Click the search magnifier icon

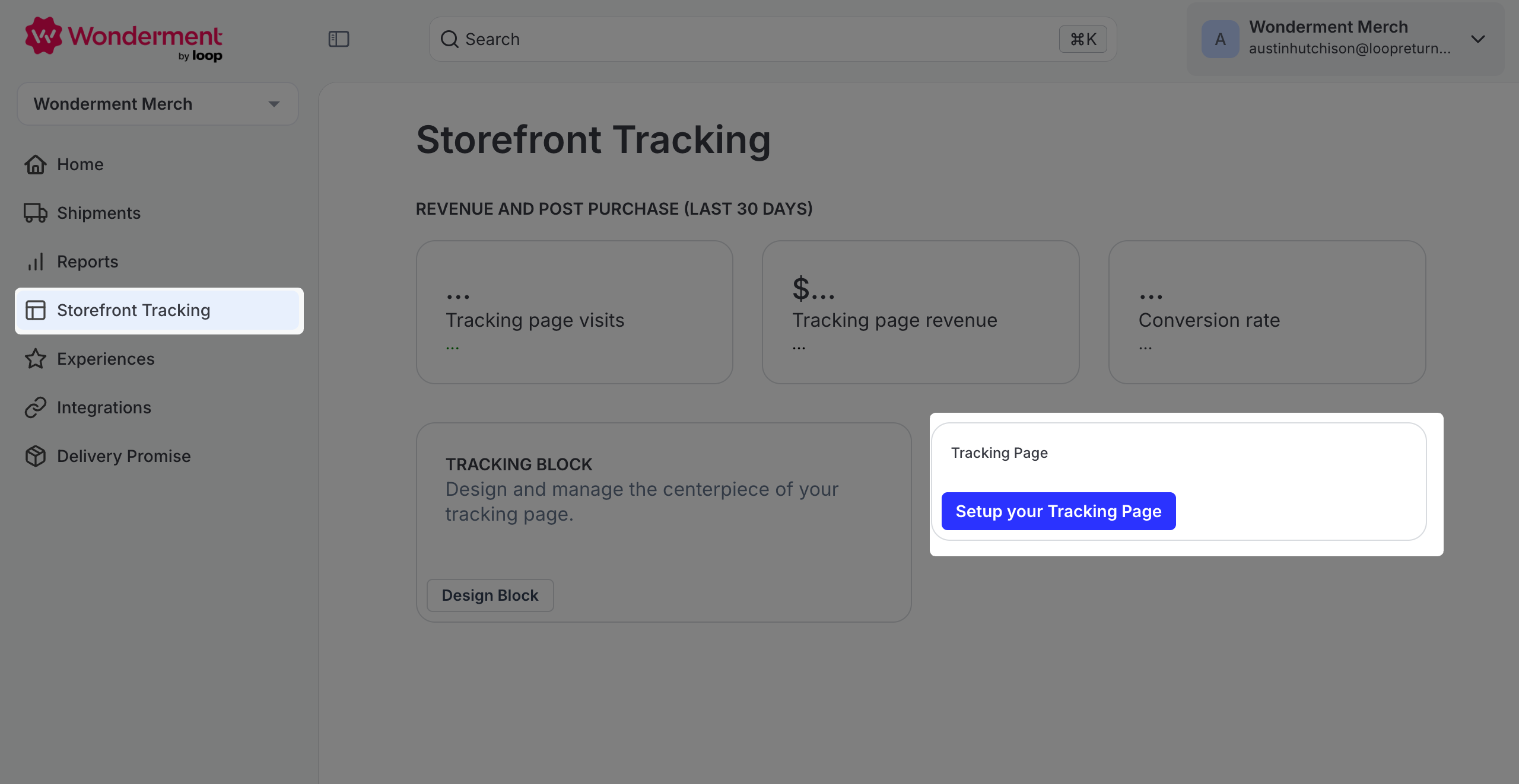(x=449, y=39)
